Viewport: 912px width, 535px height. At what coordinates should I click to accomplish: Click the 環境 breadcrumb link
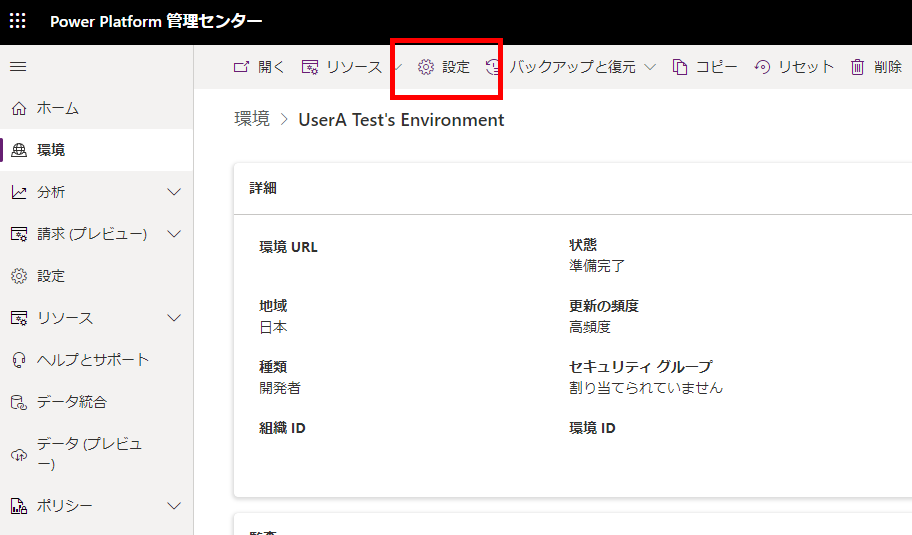coord(252,119)
